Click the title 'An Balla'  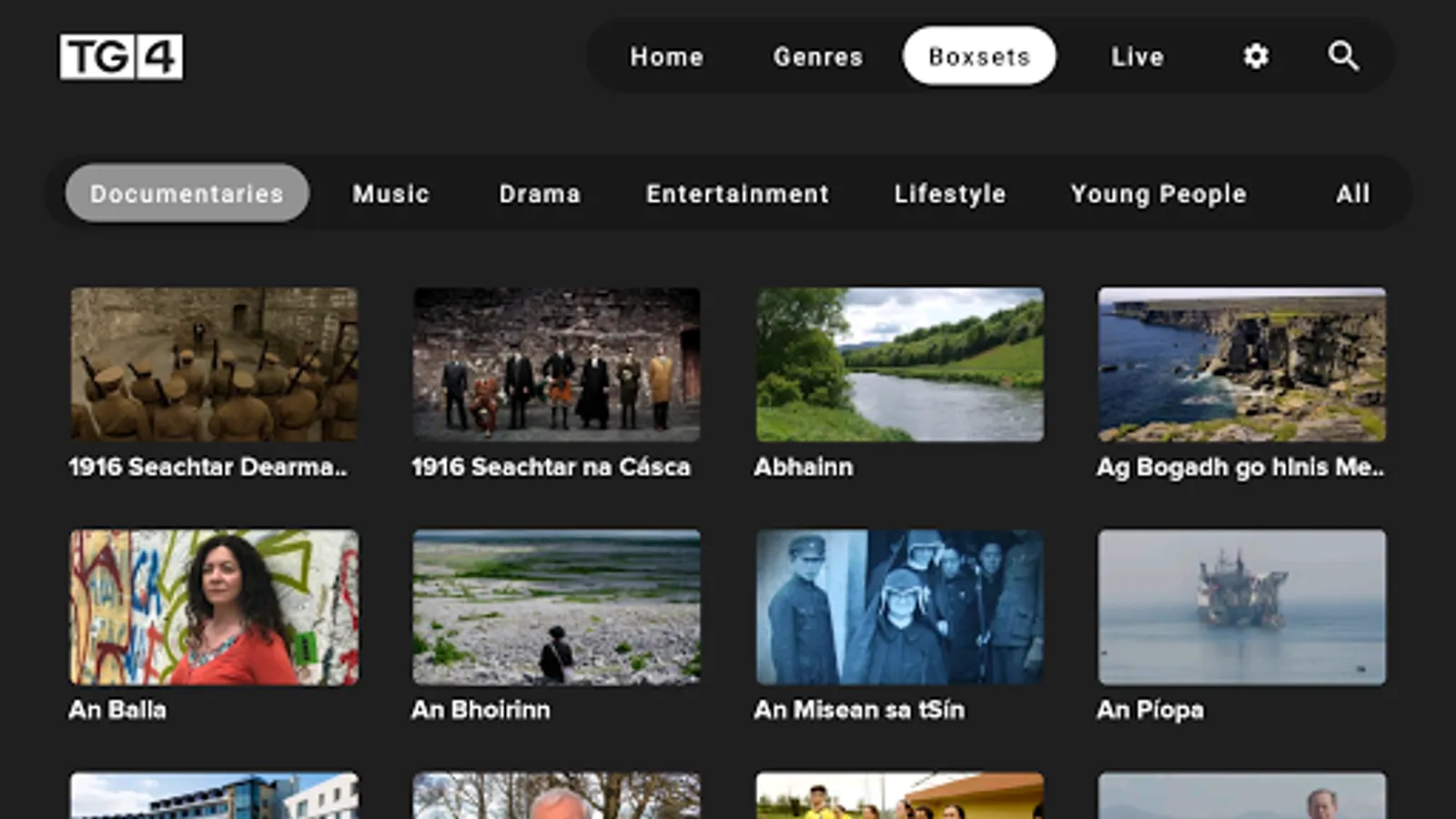click(117, 710)
